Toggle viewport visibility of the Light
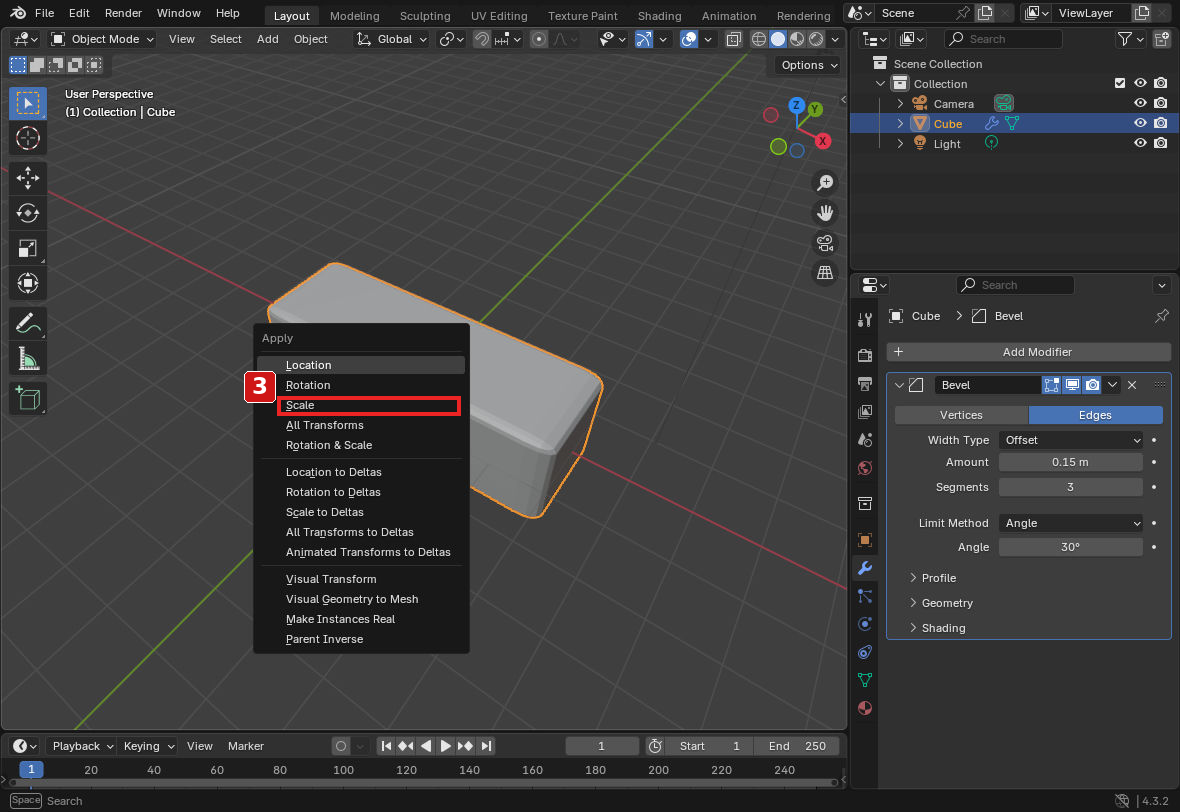 [x=1140, y=143]
